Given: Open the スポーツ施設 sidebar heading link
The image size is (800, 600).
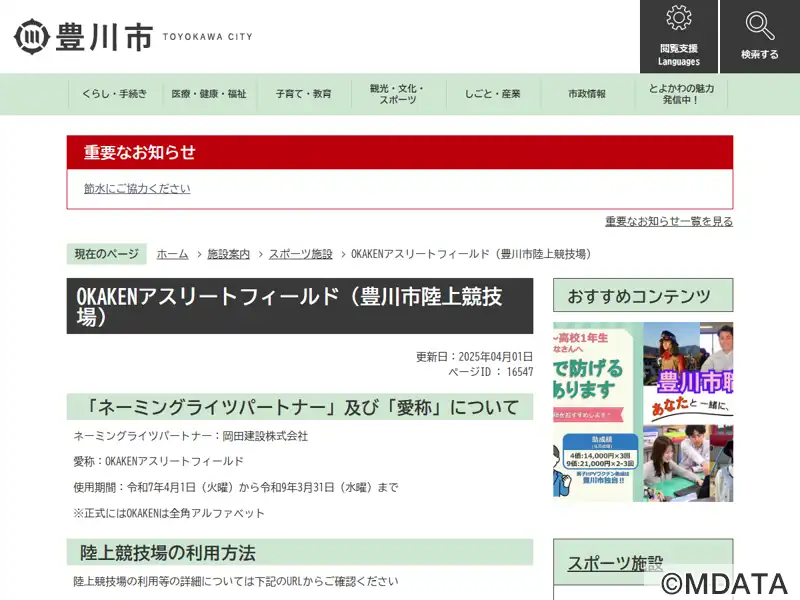Looking at the screenshot, I should [x=615, y=563].
